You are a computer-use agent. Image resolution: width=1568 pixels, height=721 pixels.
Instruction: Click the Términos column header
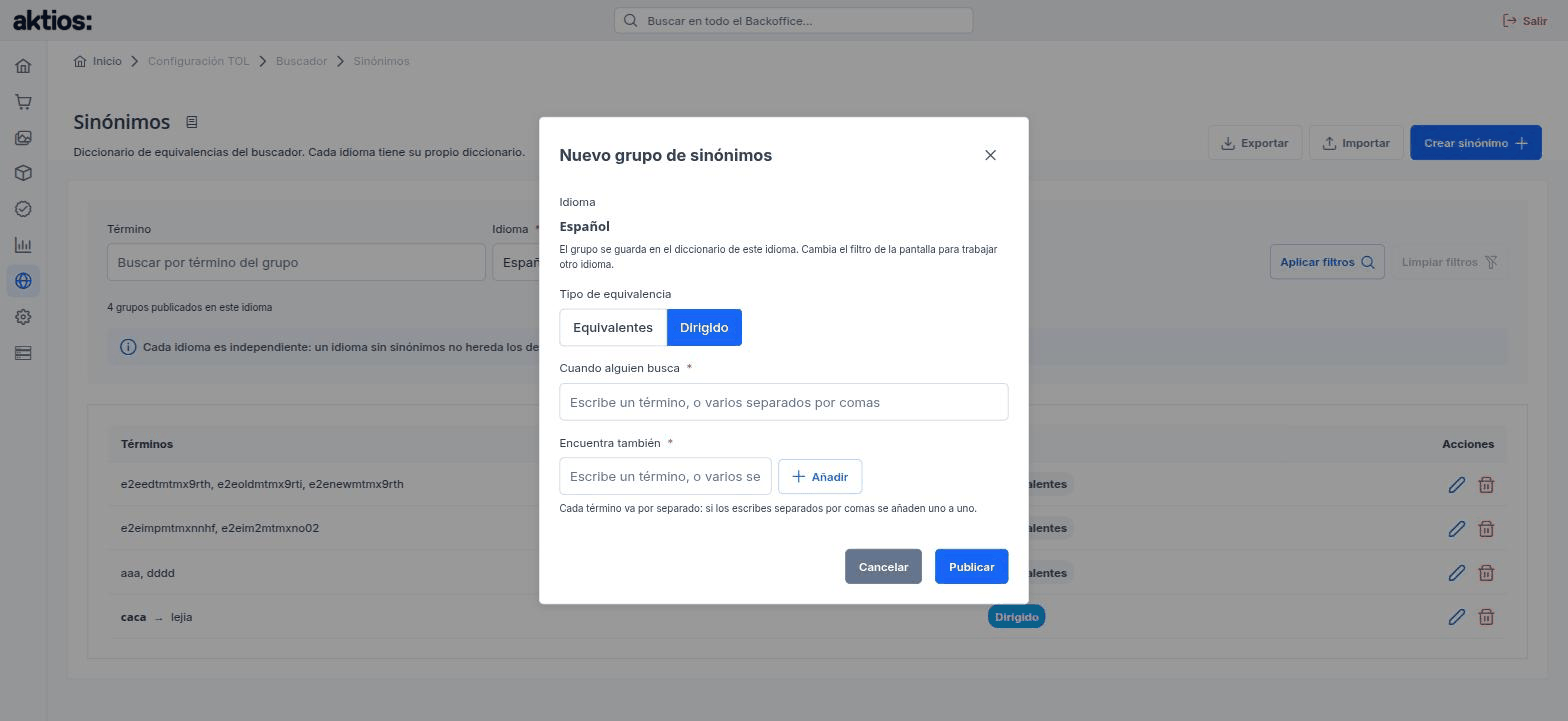pos(147,444)
